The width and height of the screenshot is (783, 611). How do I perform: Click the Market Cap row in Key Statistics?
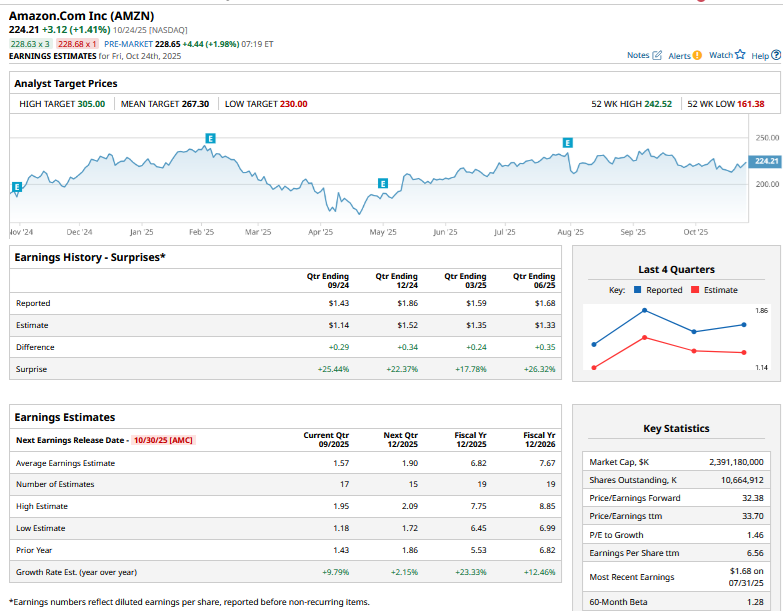point(677,461)
